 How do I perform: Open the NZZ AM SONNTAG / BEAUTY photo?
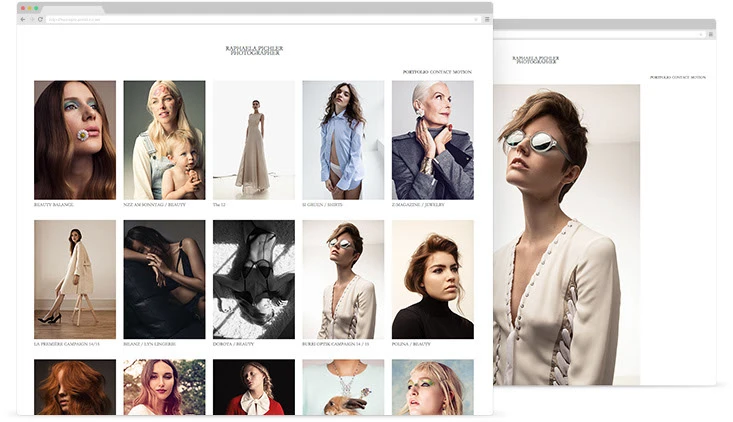pyautogui.click(x=164, y=140)
